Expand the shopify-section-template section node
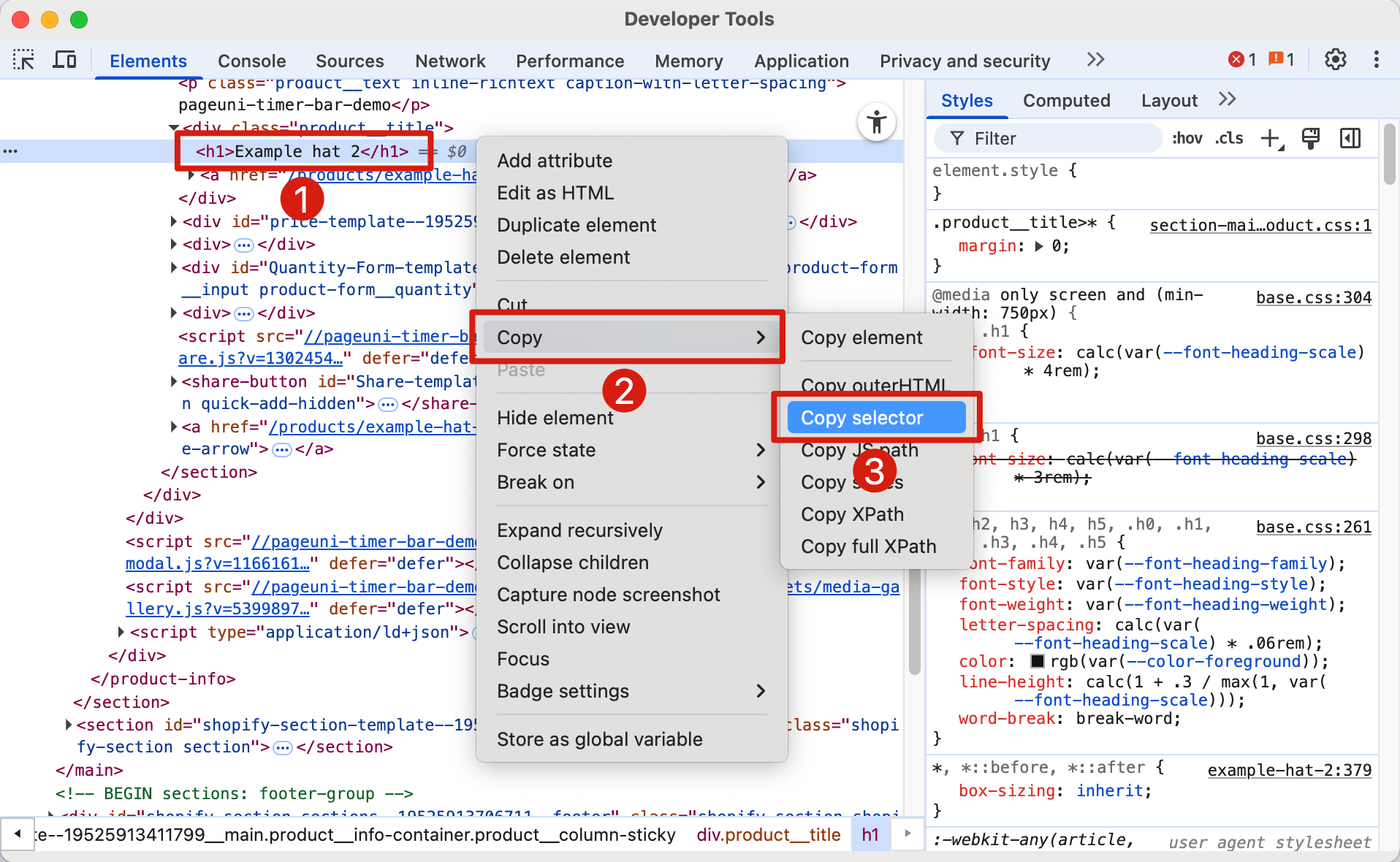Image resolution: width=1400 pixels, height=862 pixels. pyautogui.click(x=69, y=725)
